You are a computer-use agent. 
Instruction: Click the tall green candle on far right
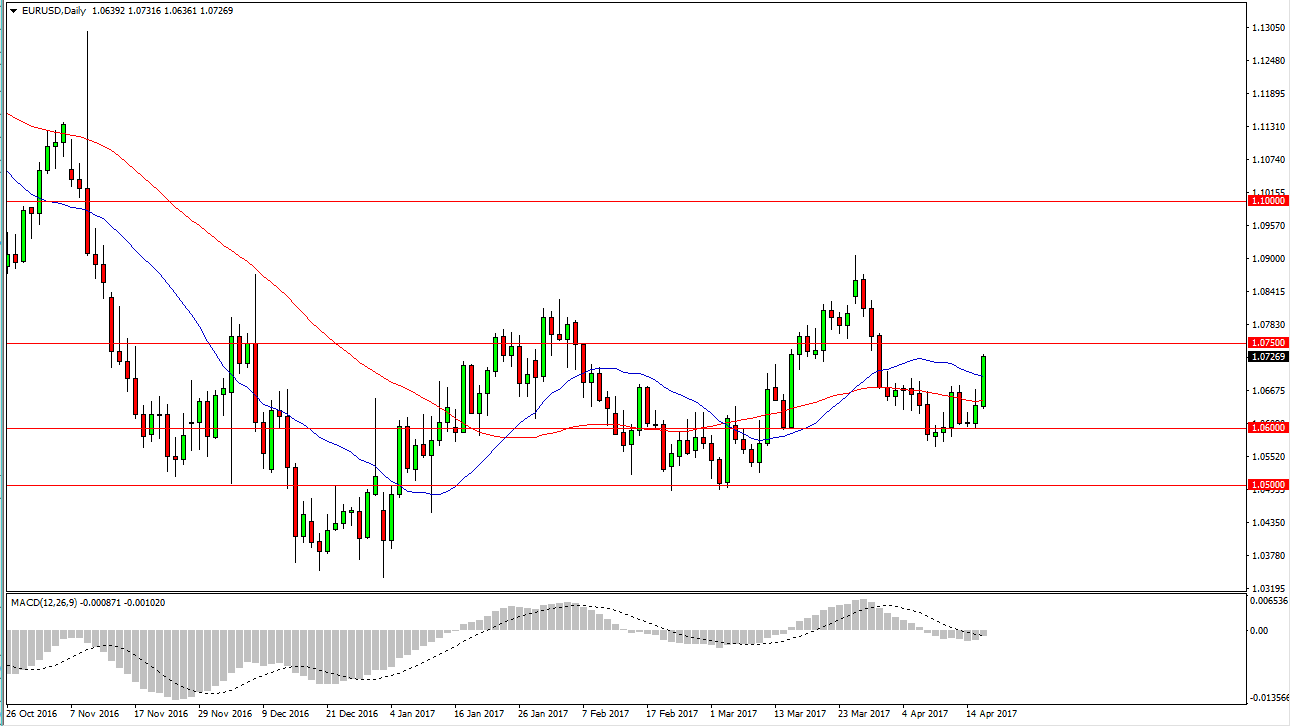(x=982, y=380)
